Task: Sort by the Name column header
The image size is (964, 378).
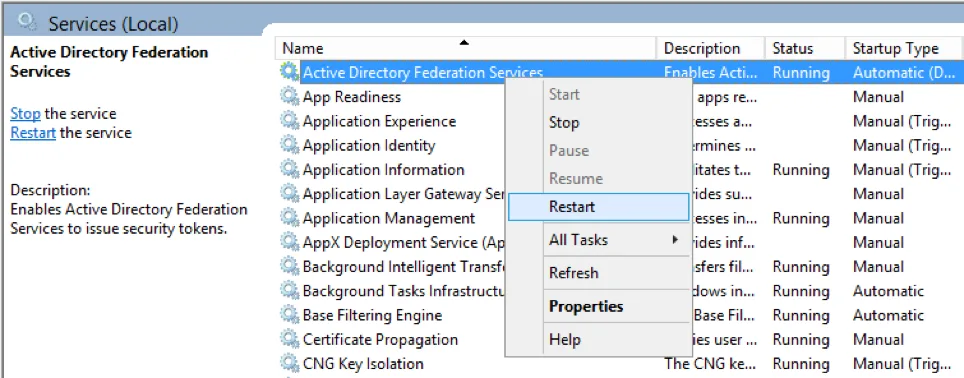Action: tap(465, 49)
